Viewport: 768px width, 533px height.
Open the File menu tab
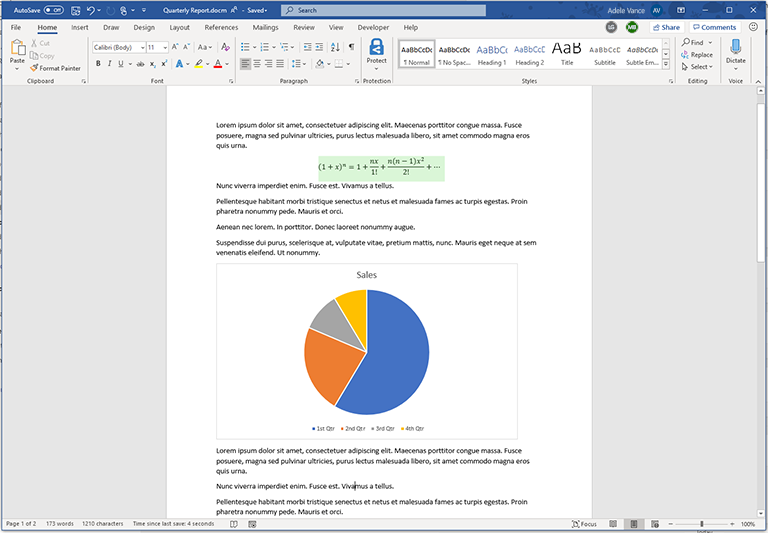coord(16,27)
